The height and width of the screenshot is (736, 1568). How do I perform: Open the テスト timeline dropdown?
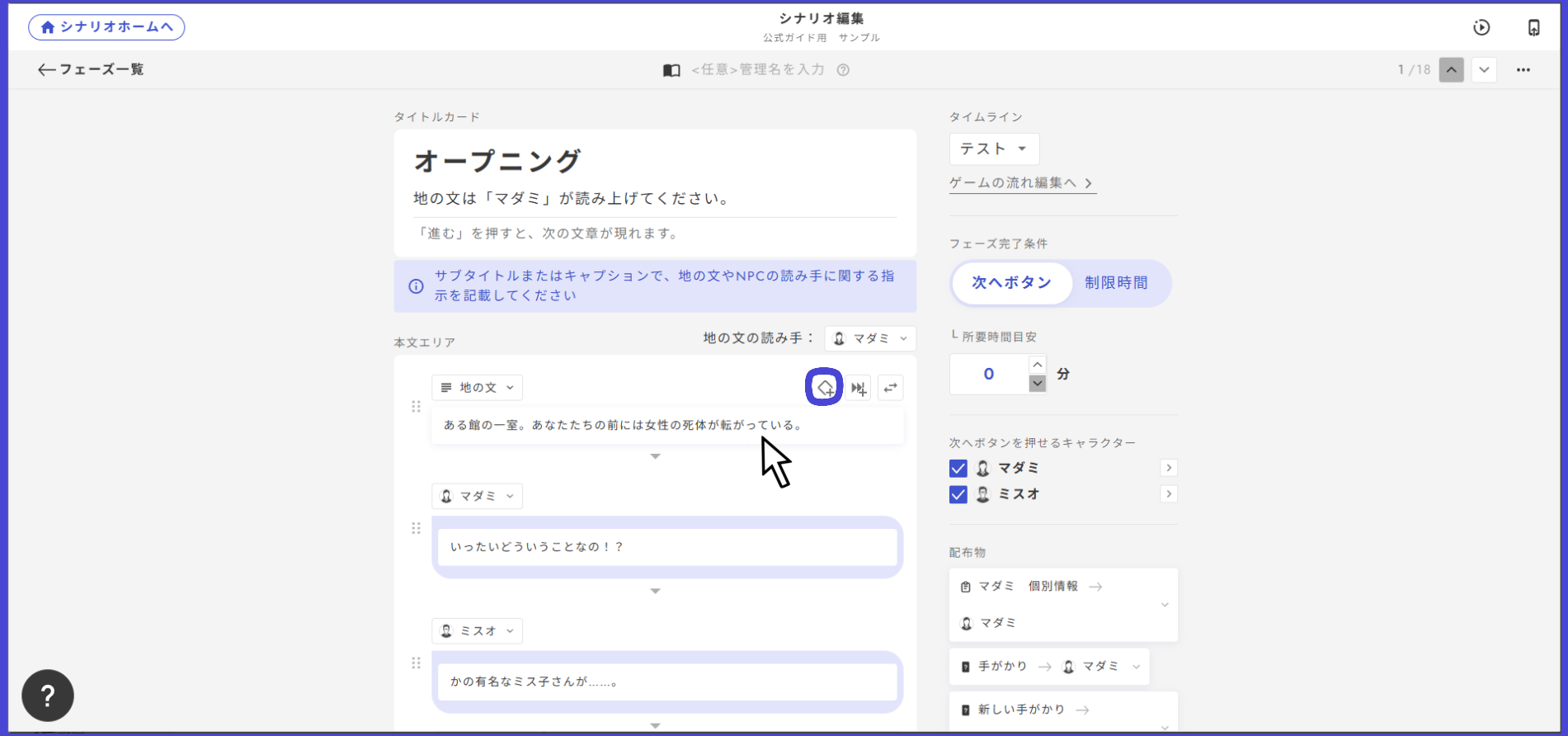(x=993, y=149)
